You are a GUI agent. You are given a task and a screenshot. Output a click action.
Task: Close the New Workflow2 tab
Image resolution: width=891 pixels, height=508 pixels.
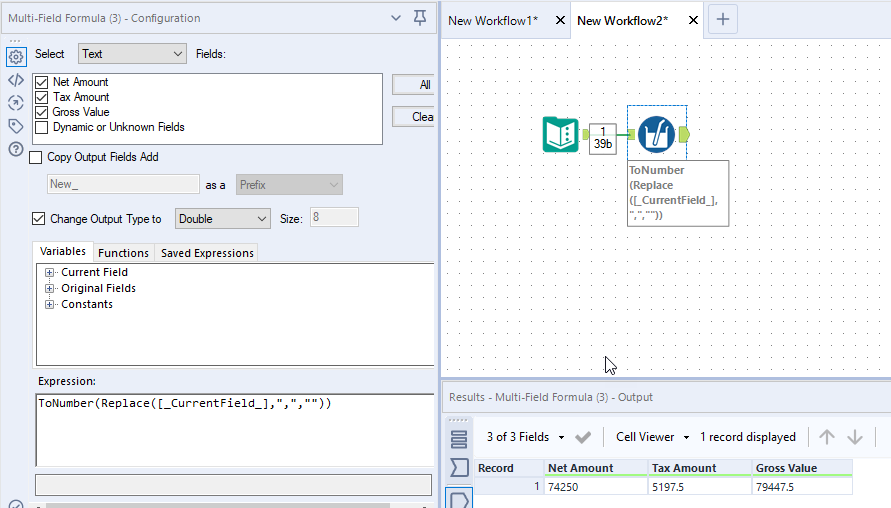[x=693, y=20]
